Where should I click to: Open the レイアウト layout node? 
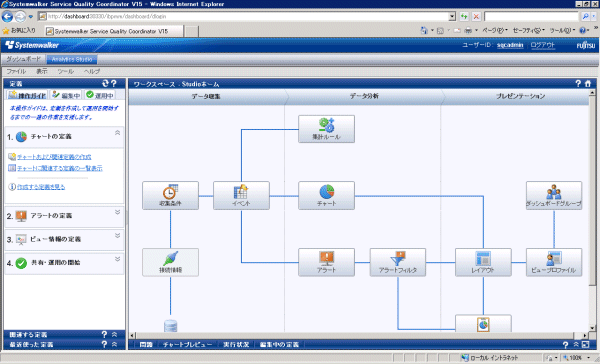coord(483,262)
